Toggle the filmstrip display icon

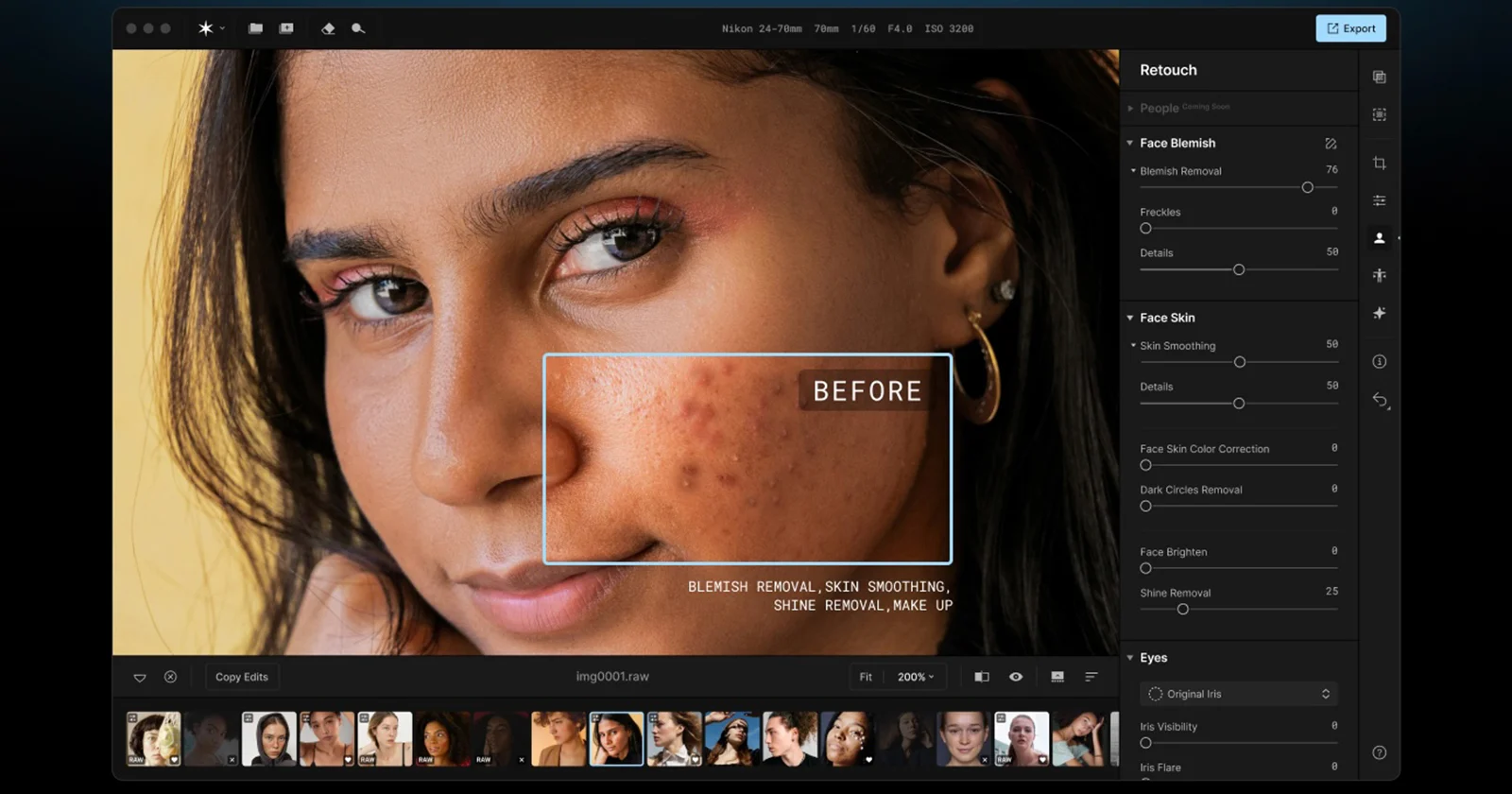click(x=1057, y=677)
